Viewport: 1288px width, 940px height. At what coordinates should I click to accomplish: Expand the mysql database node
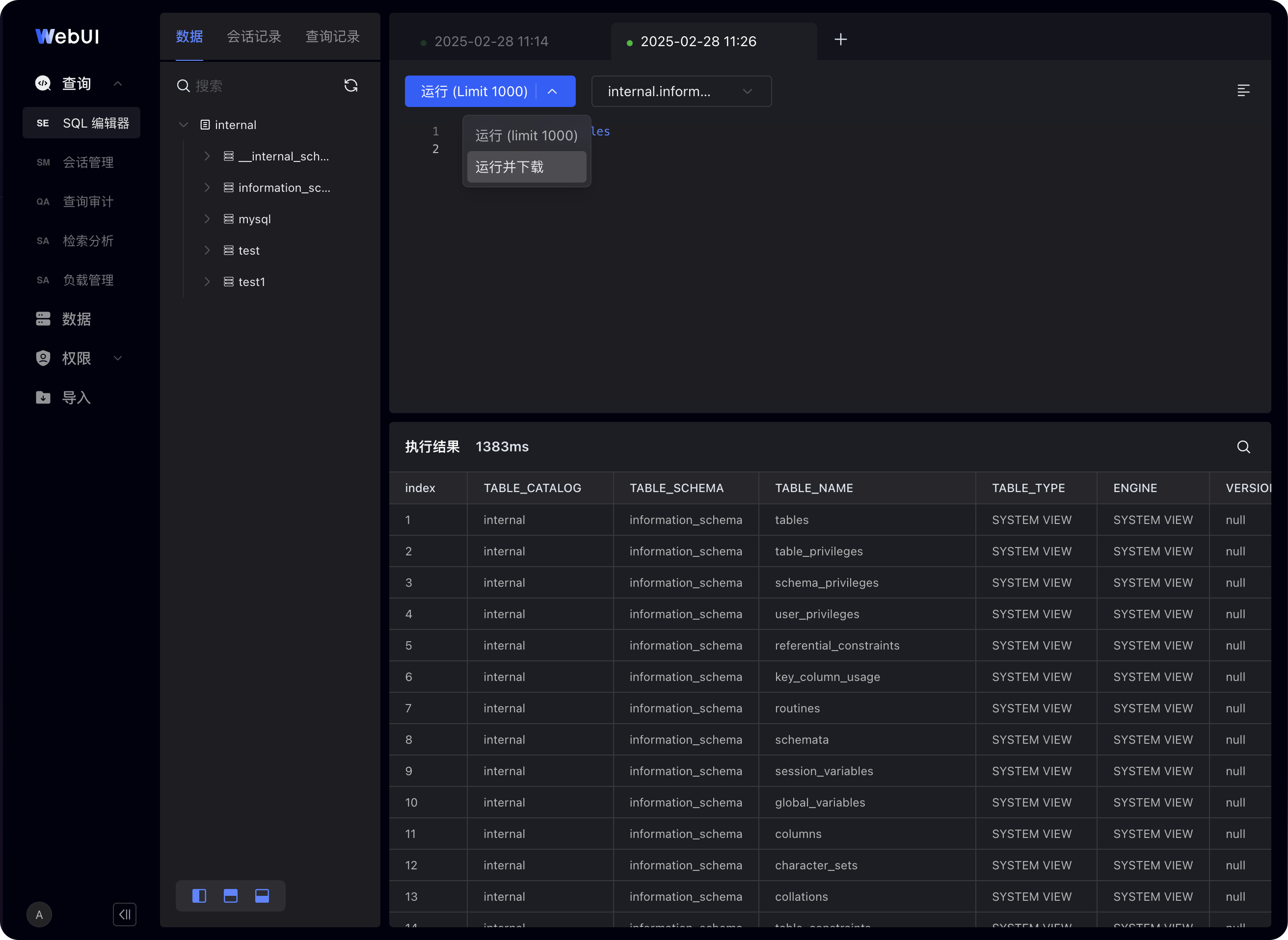point(207,218)
